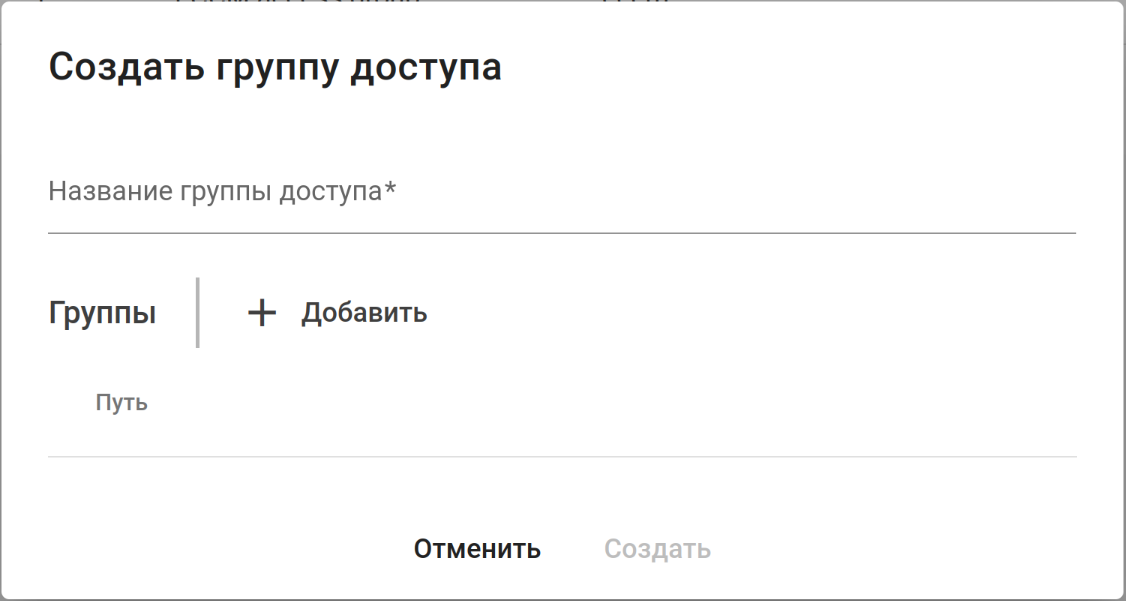
Task: Click the horizontal line under the Путь table
Action: coord(560,457)
